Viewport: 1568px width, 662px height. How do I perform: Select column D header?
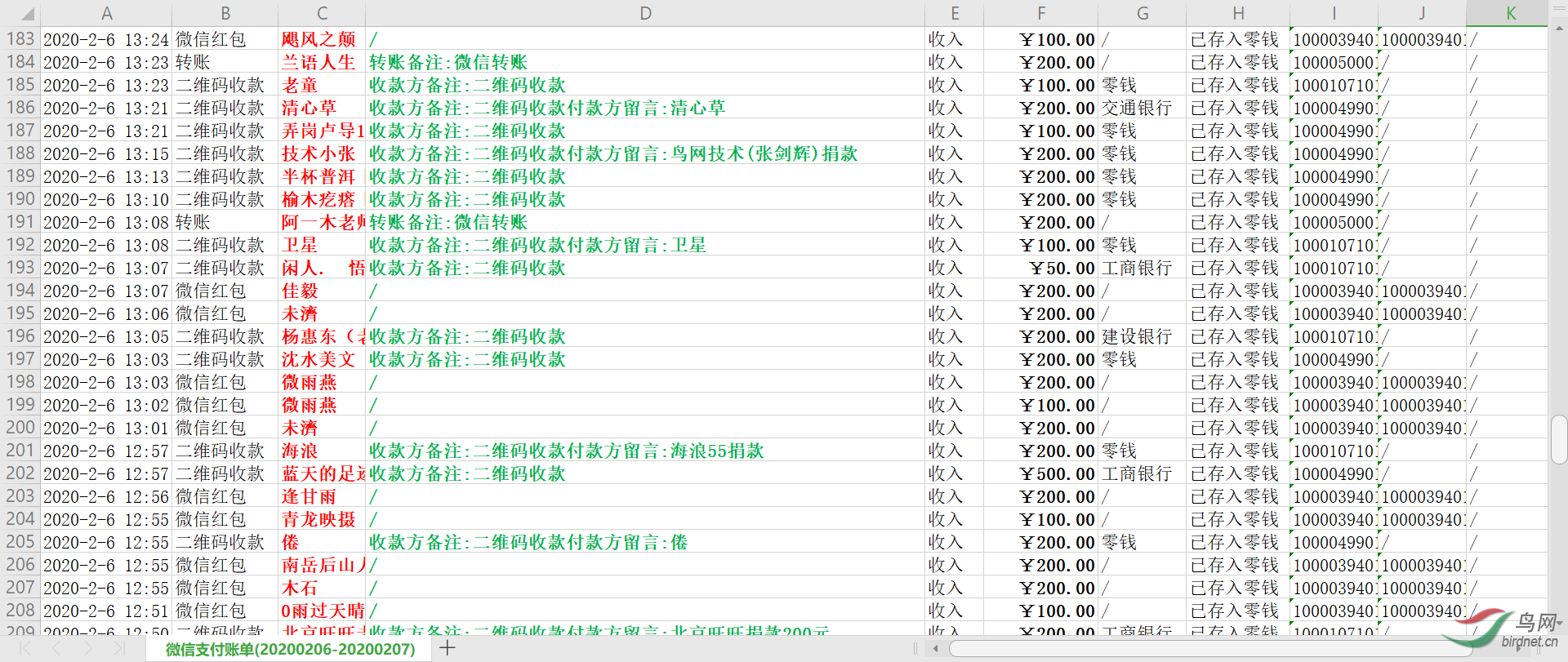point(645,13)
